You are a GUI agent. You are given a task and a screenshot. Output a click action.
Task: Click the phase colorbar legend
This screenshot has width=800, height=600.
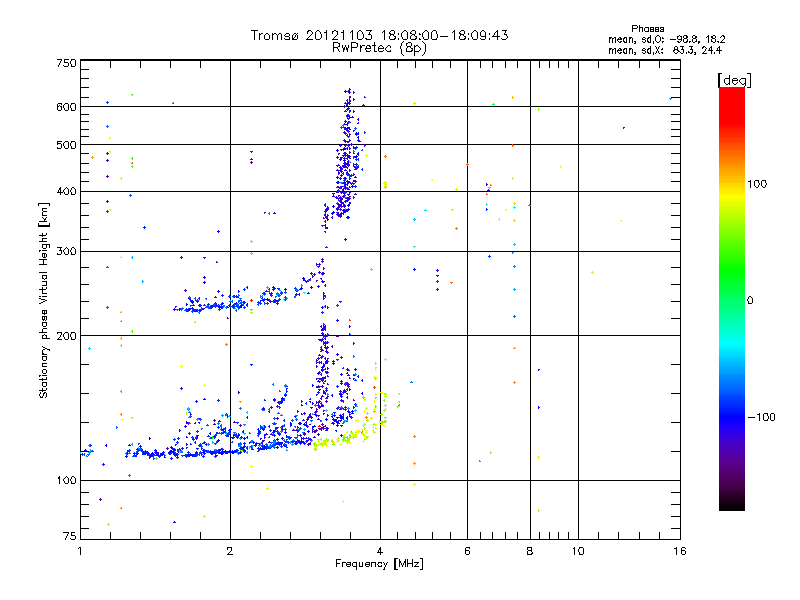click(732, 299)
